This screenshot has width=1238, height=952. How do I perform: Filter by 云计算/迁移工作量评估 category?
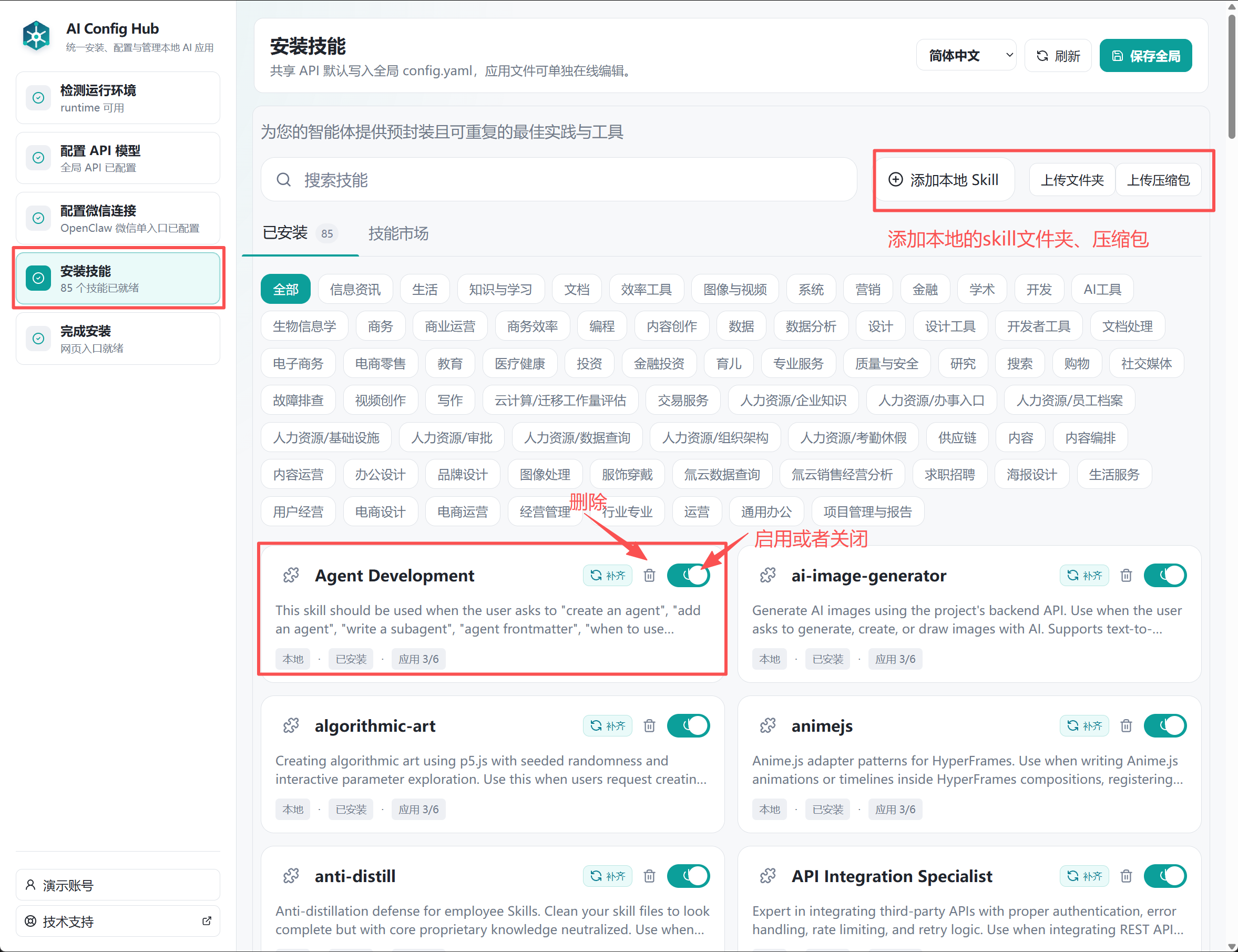[x=560, y=401]
